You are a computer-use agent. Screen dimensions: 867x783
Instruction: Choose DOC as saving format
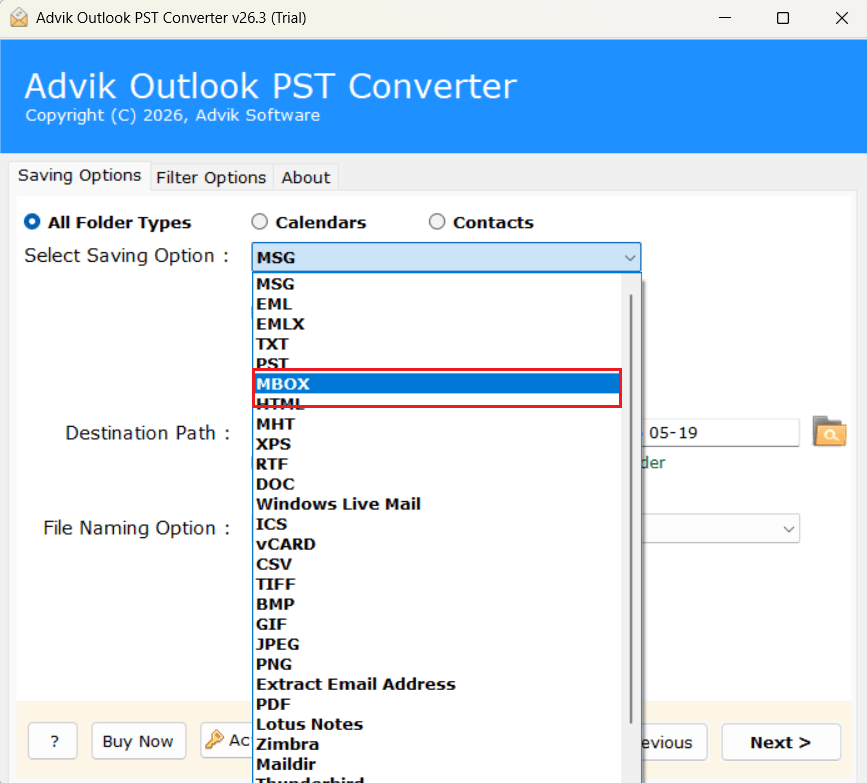[x=437, y=484]
